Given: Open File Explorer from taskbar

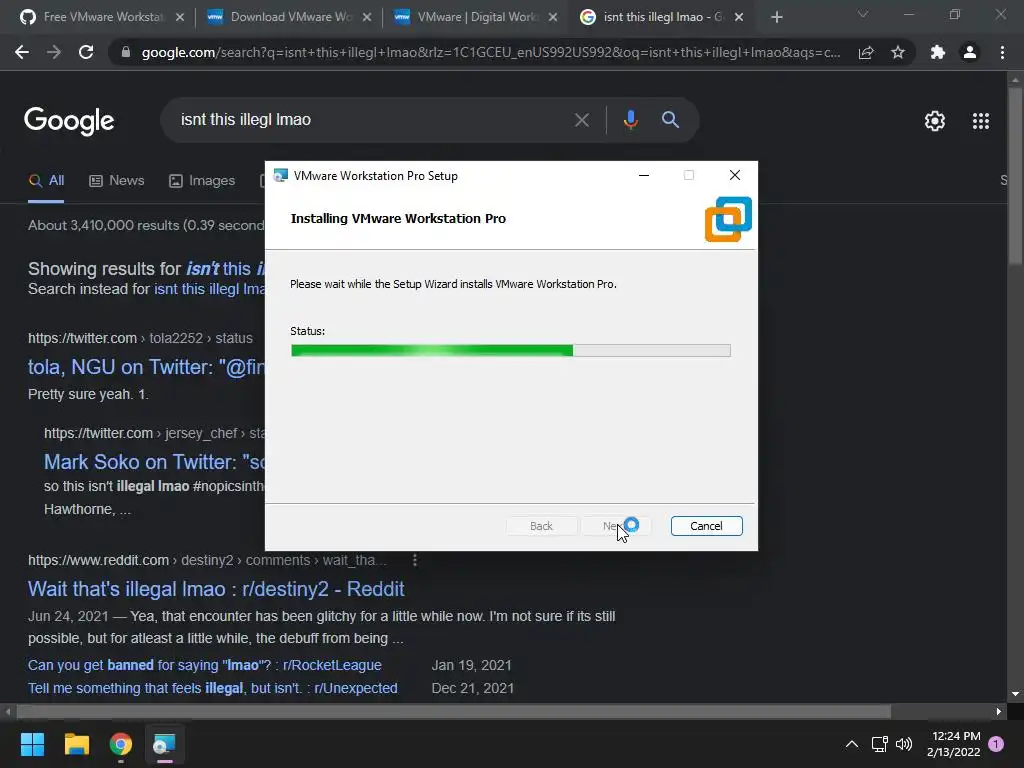Looking at the screenshot, I should point(76,744).
